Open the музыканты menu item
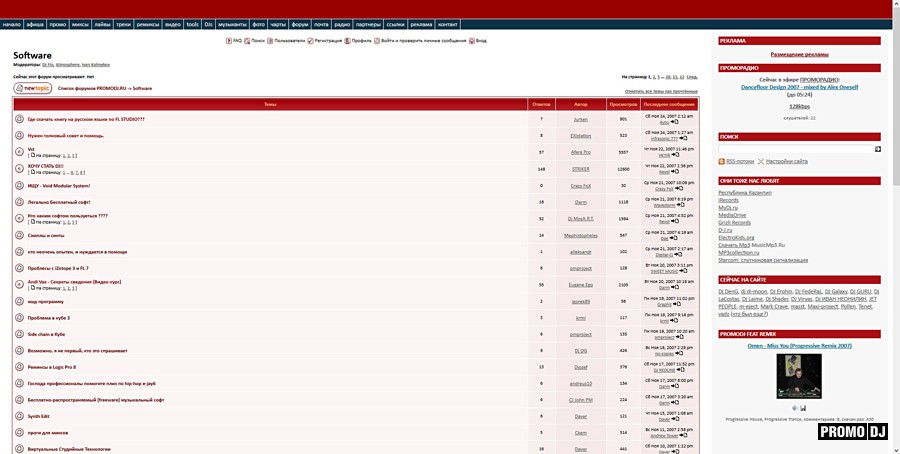The height and width of the screenshot is (454, 900). coord(232,24)
